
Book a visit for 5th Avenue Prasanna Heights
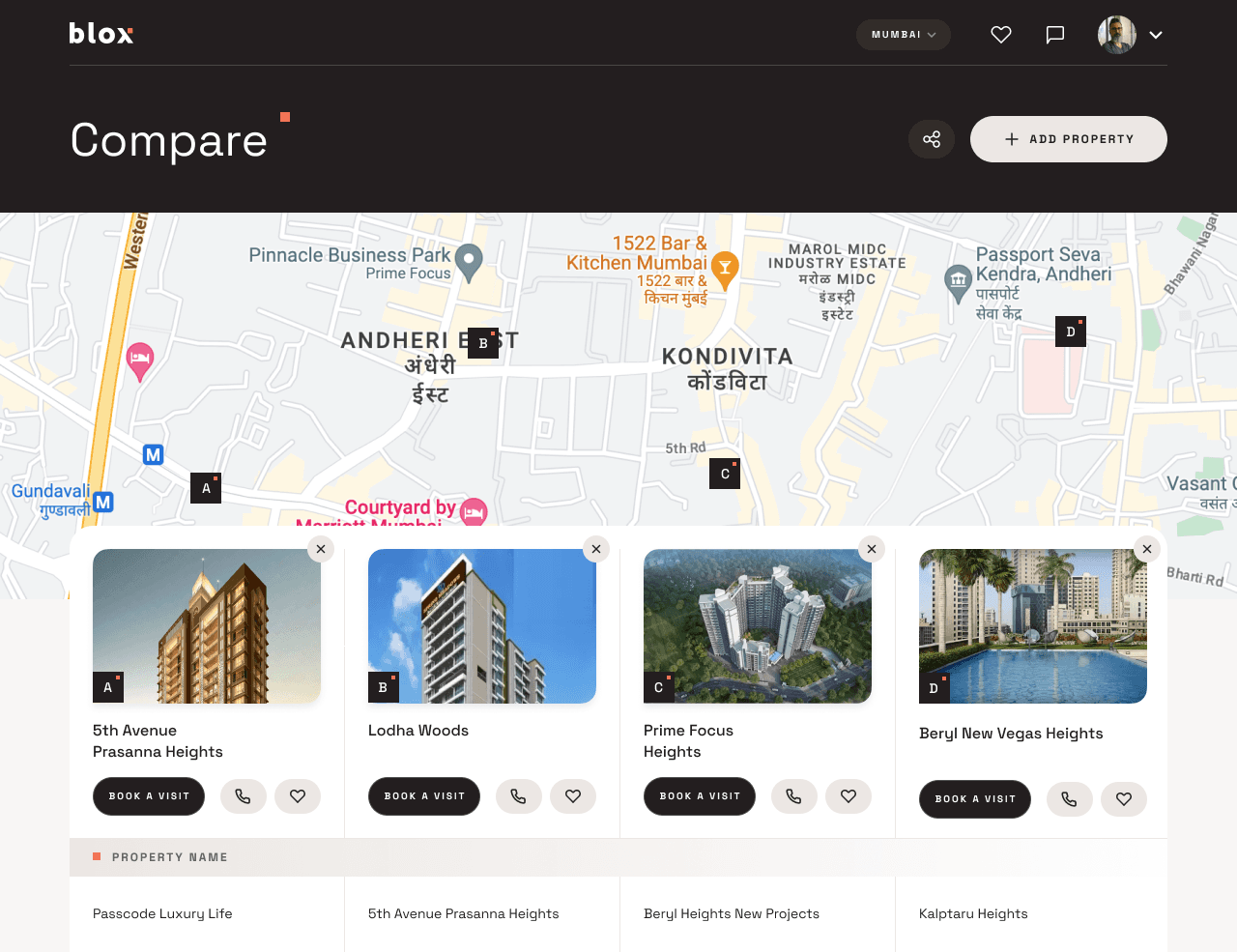pyautogui.click(x=149, y=796)
